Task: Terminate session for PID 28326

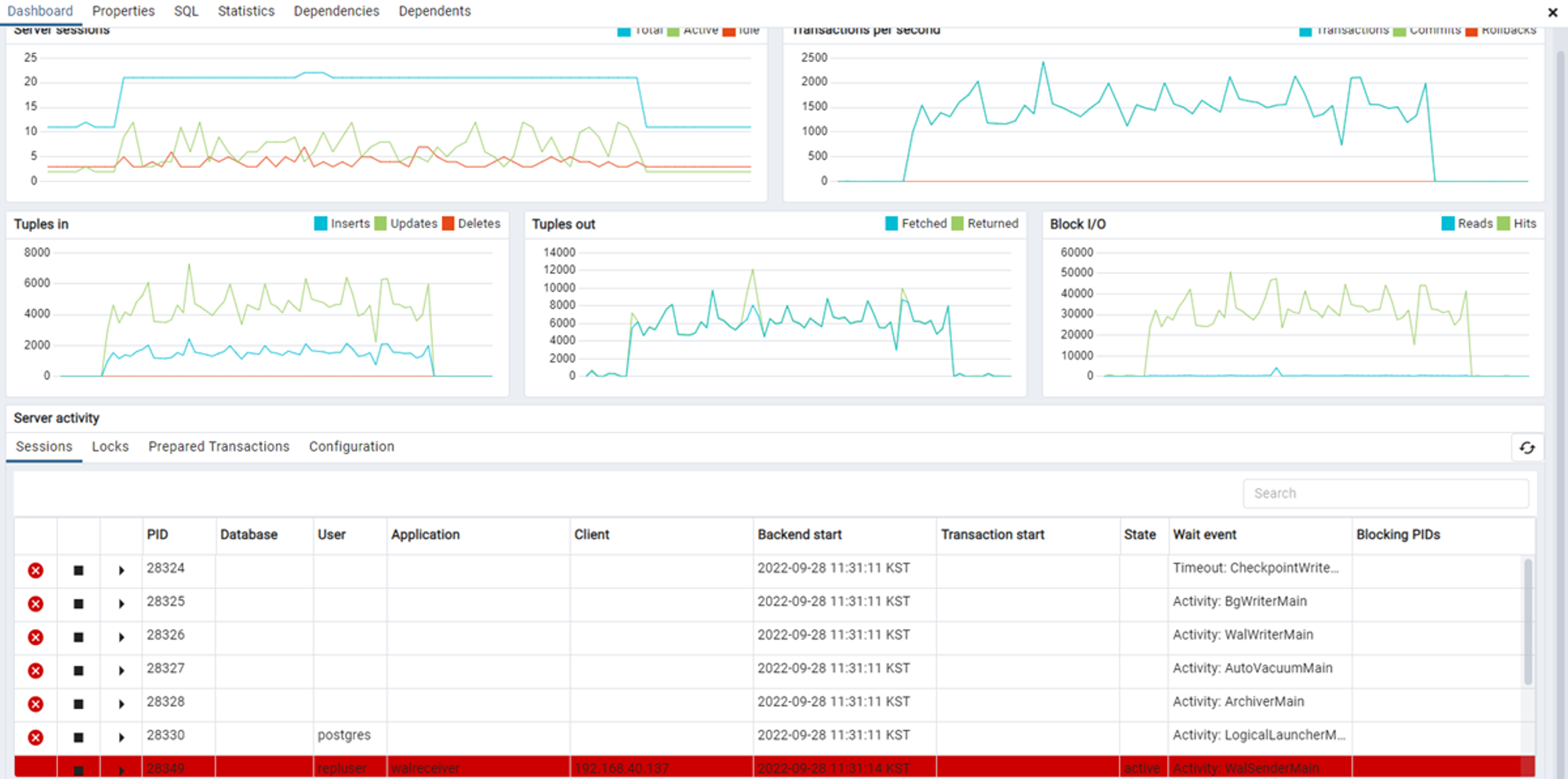Action: pyautogui.click(x=35, y=637)
